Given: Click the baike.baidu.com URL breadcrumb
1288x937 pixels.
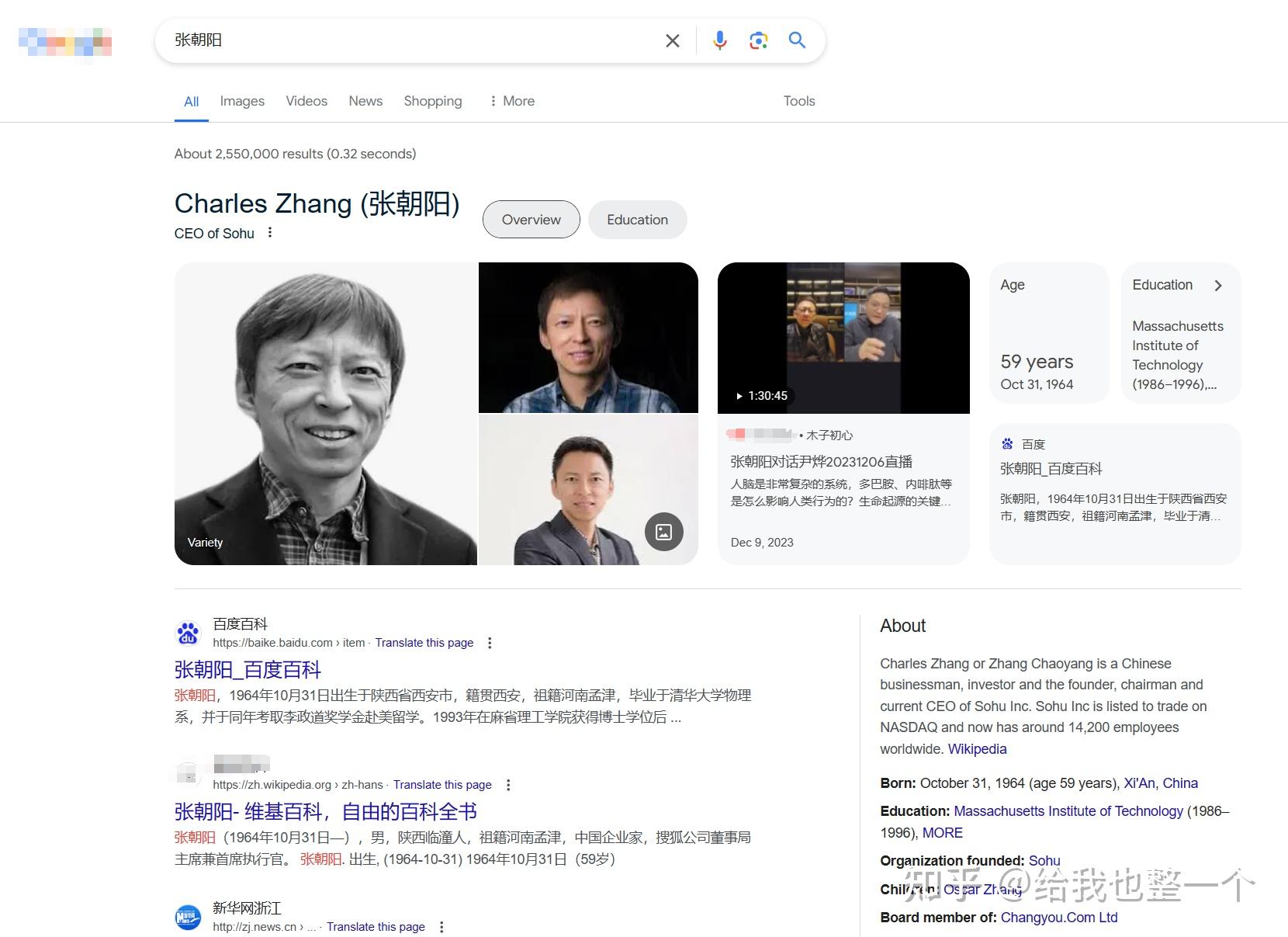Looking at the screenshot, I should 289,643.
